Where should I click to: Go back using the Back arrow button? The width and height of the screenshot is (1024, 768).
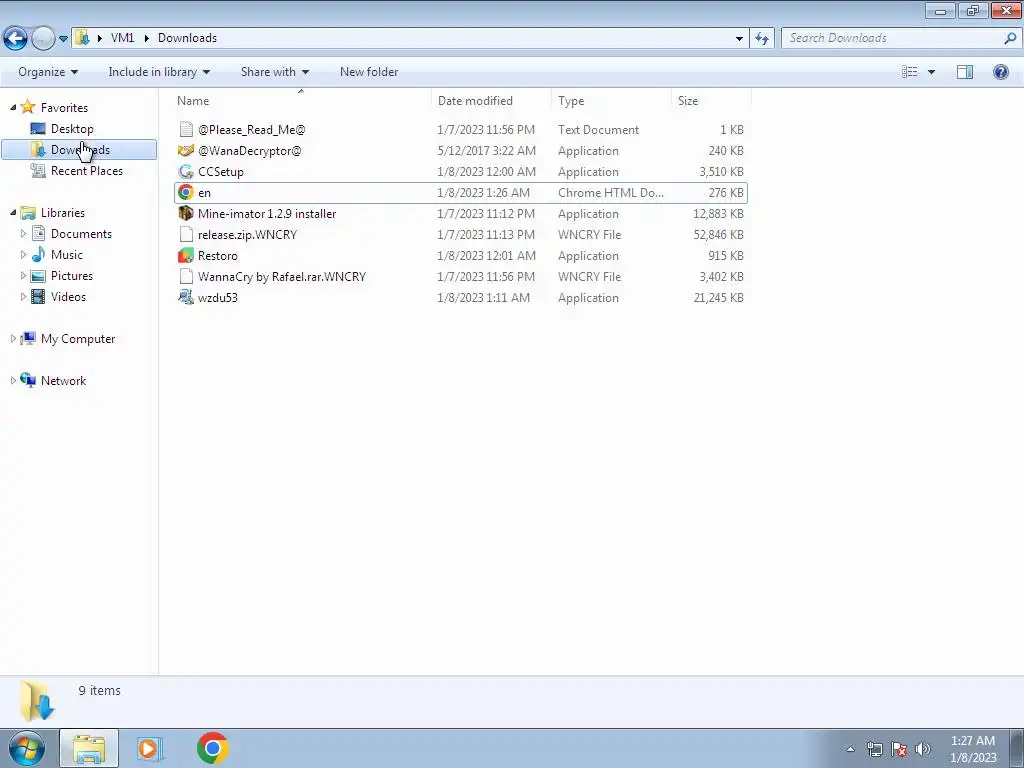coord(16,38)
